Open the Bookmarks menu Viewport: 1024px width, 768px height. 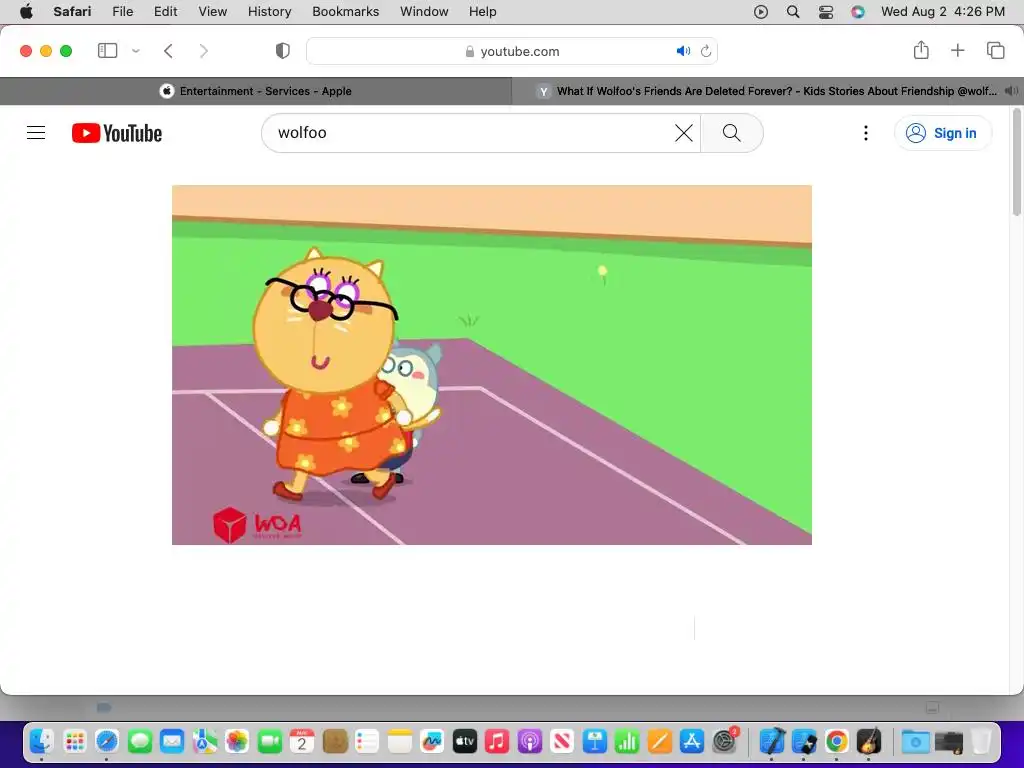pos(345,12)
